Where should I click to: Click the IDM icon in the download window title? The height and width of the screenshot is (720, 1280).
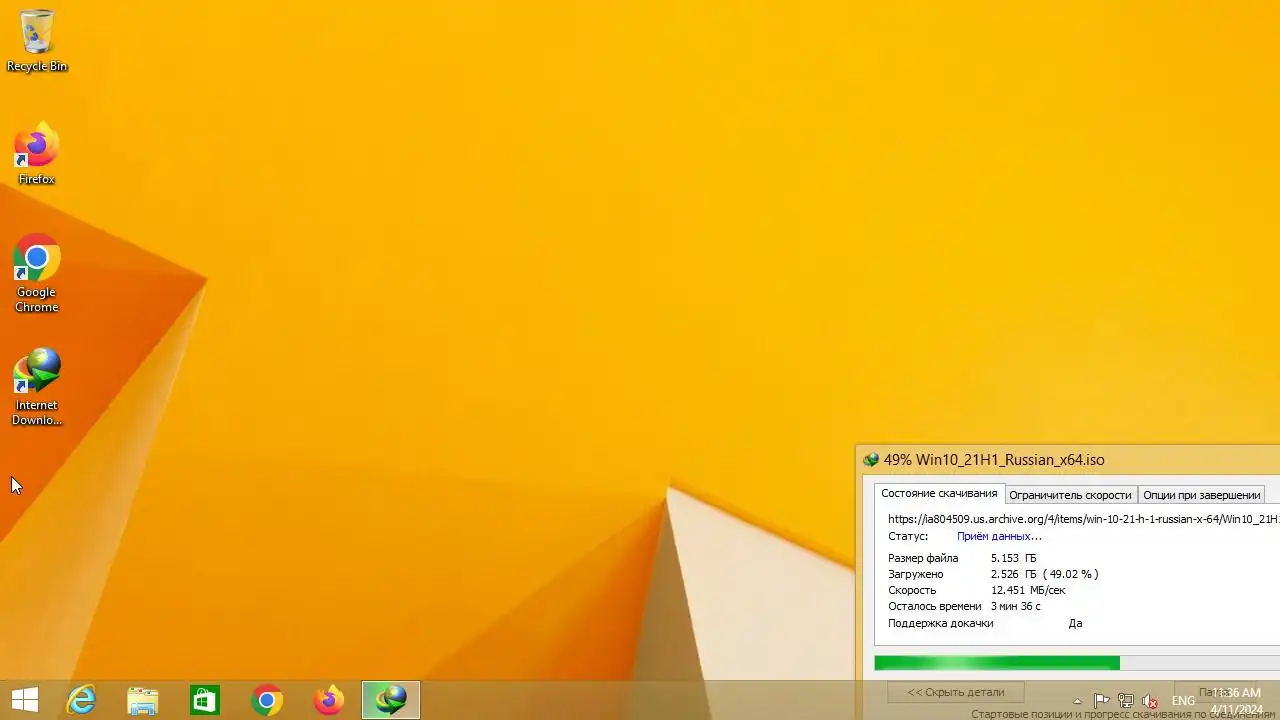pyautogui.click(x=871, y=460)
